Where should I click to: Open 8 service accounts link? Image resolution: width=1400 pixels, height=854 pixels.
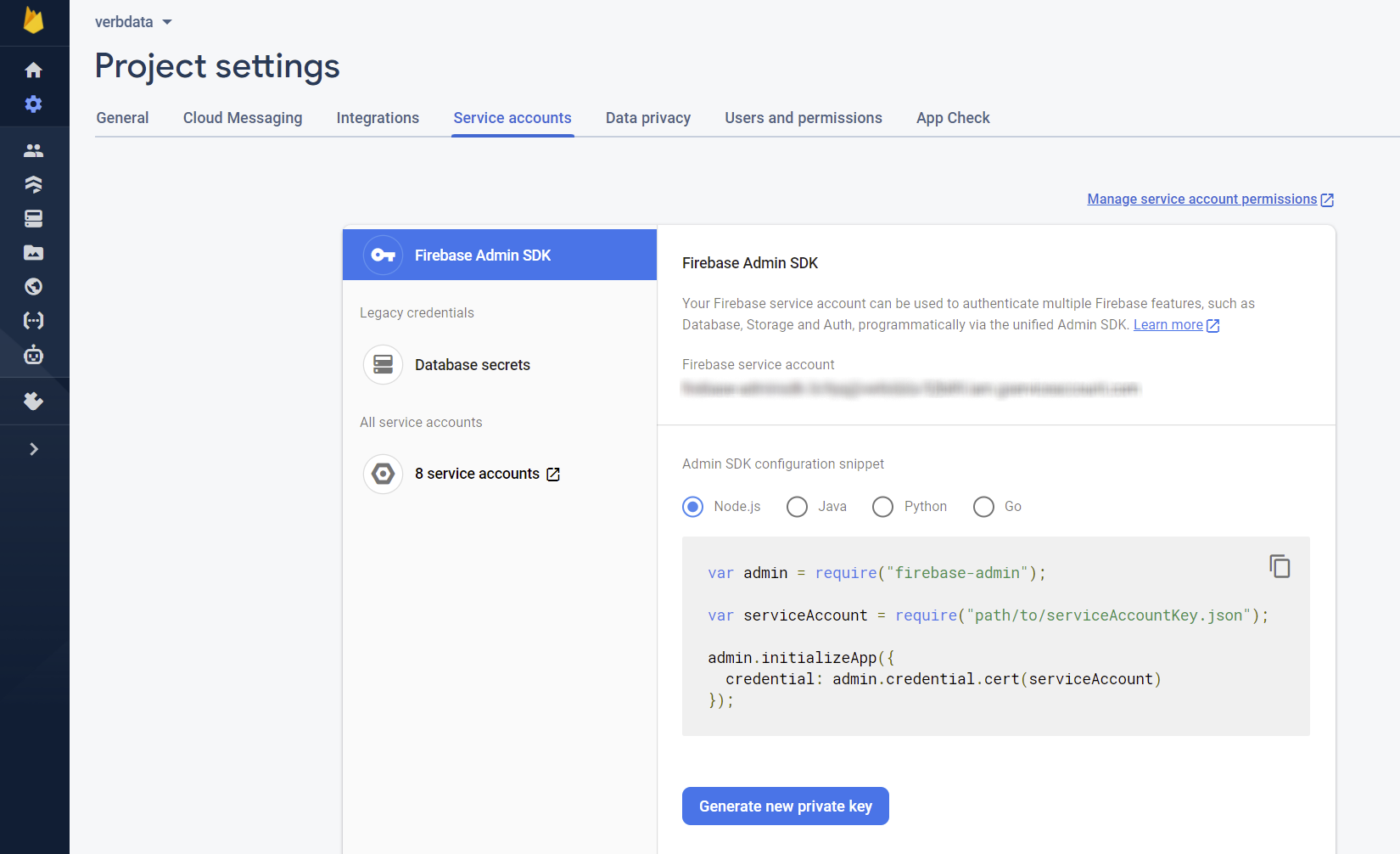[x=477, y=474]
